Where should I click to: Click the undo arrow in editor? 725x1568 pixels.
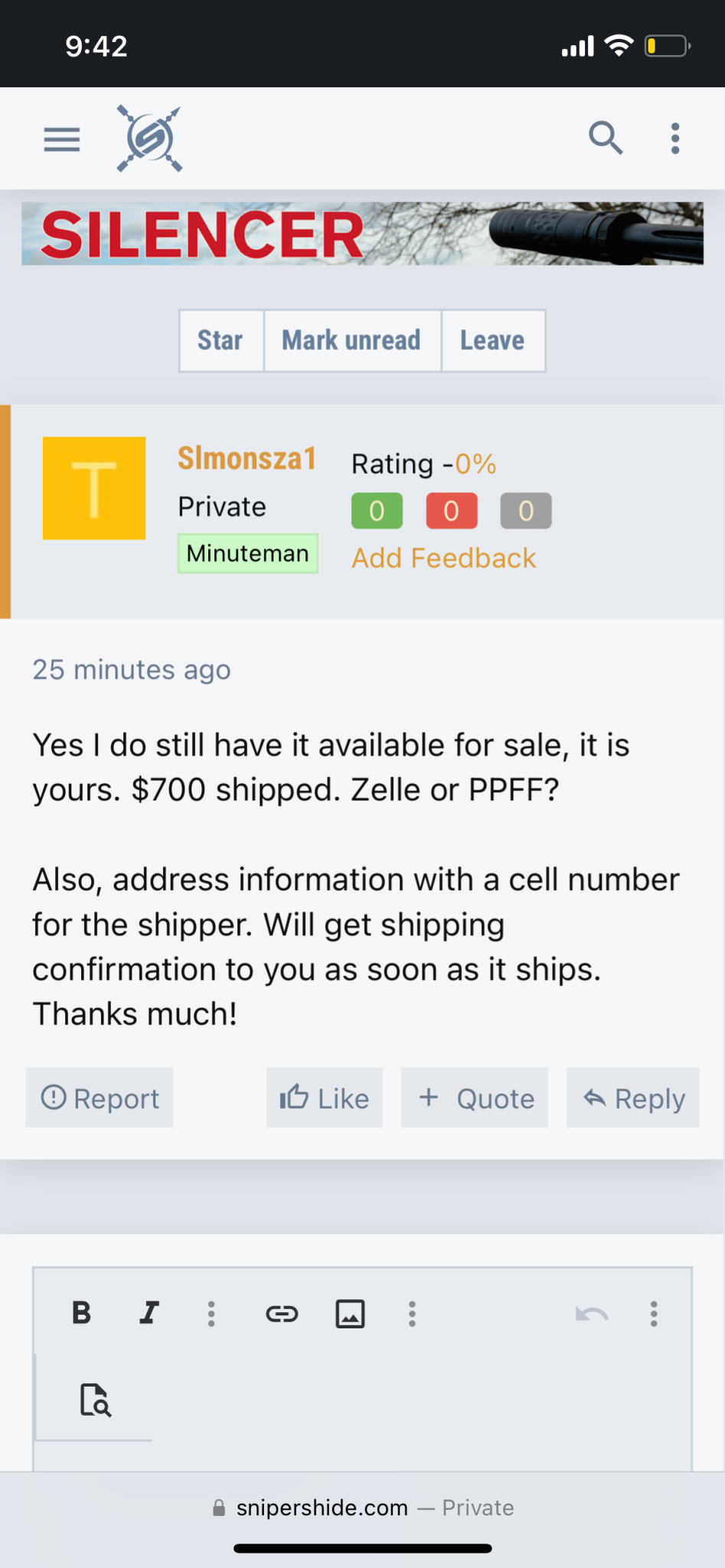(x=592, y=1314)
